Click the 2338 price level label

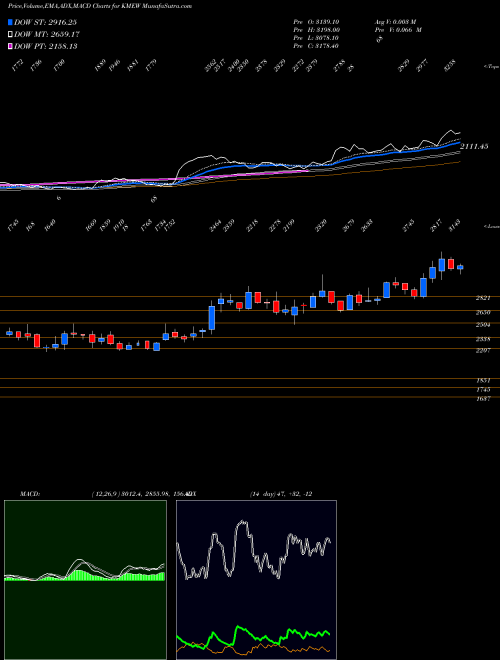click(483, 339)
